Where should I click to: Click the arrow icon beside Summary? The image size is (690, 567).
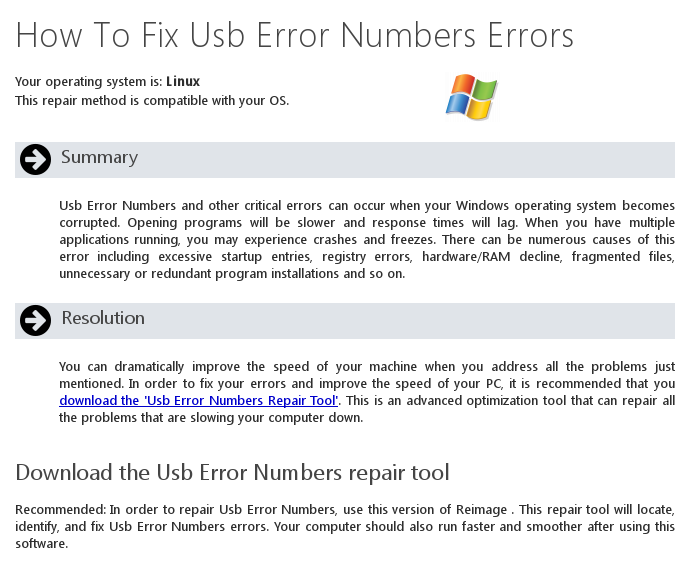(35, 159)
